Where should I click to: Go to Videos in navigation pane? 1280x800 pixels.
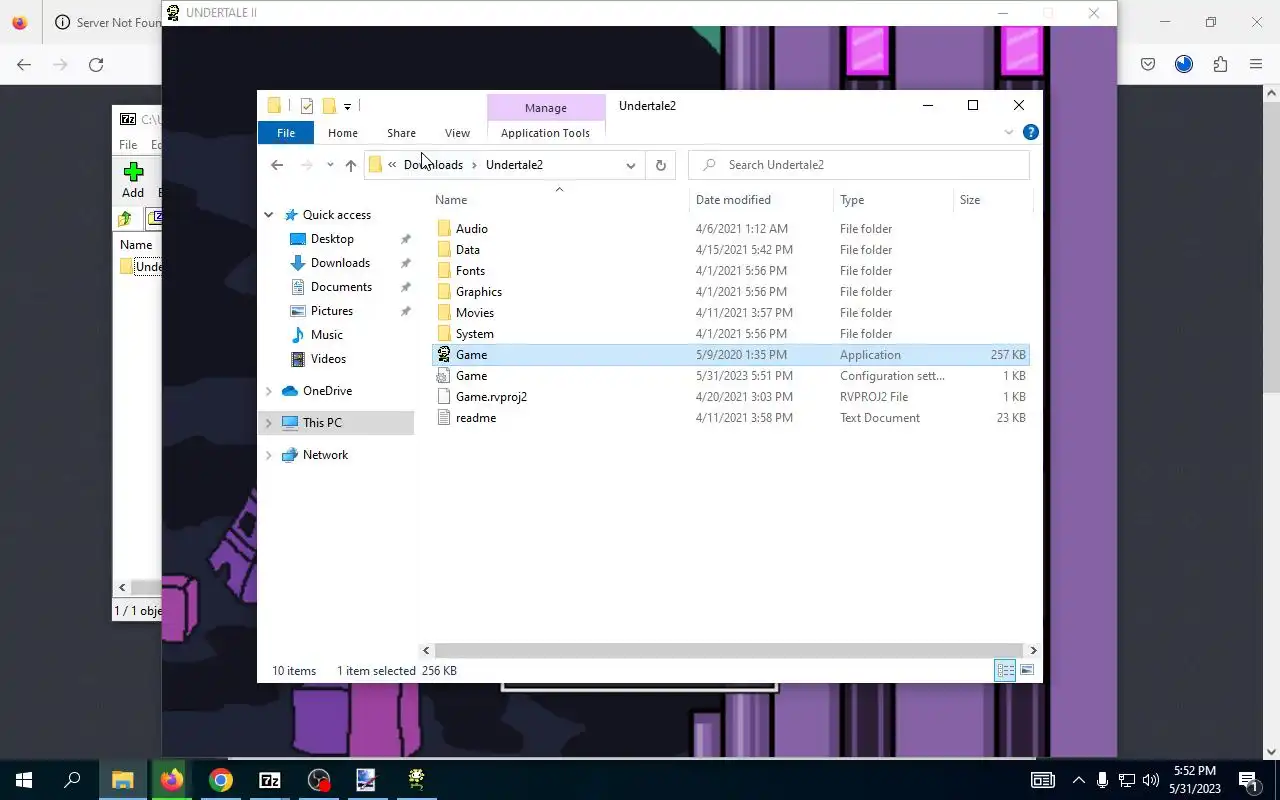click(x=328, y=359)
